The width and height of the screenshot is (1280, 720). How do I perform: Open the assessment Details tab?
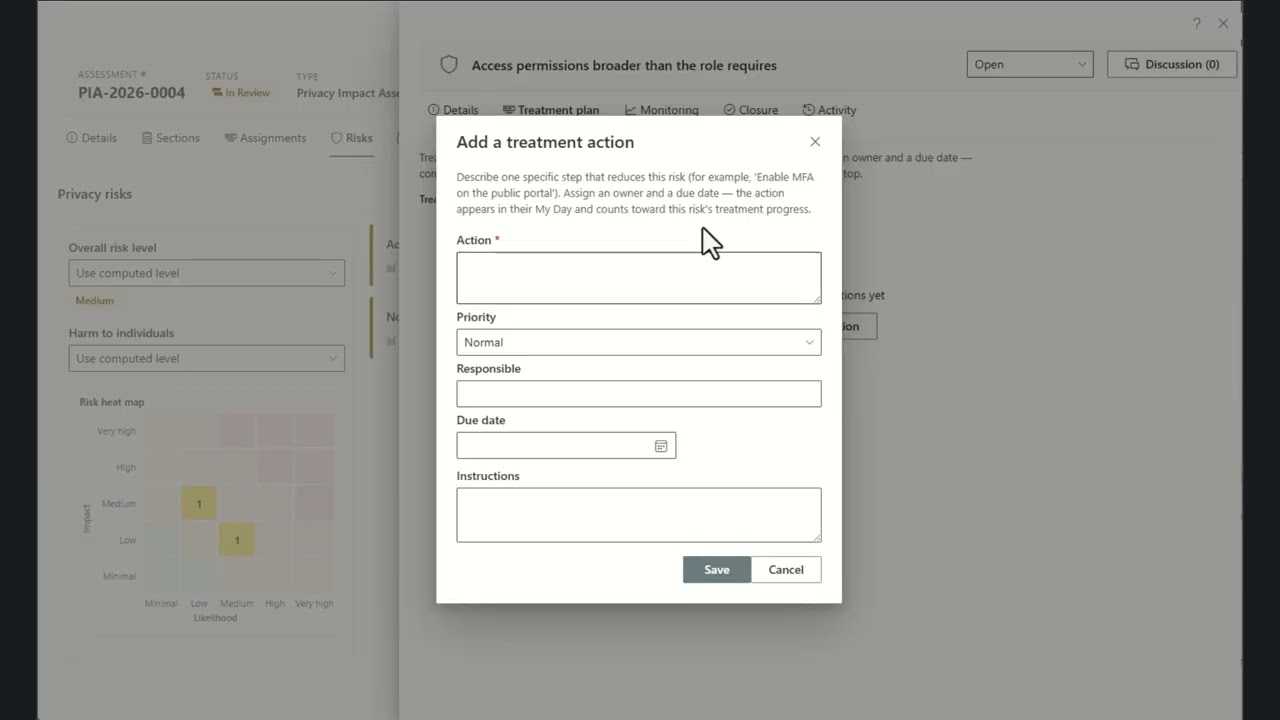coord(91,138)
